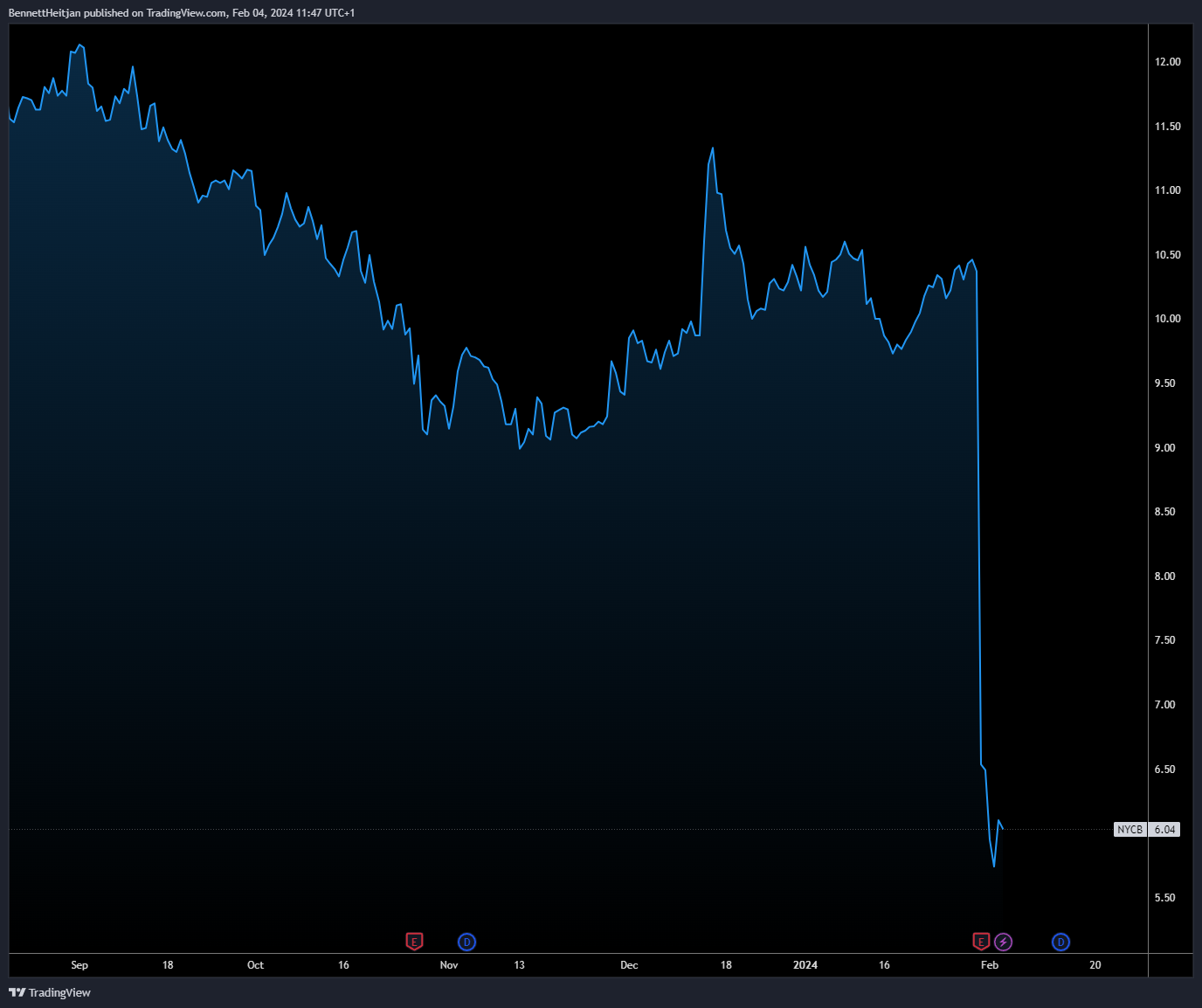Click the Dec date label
The height and width of the screenshot is (1008, 1202).
pos(629,965)
